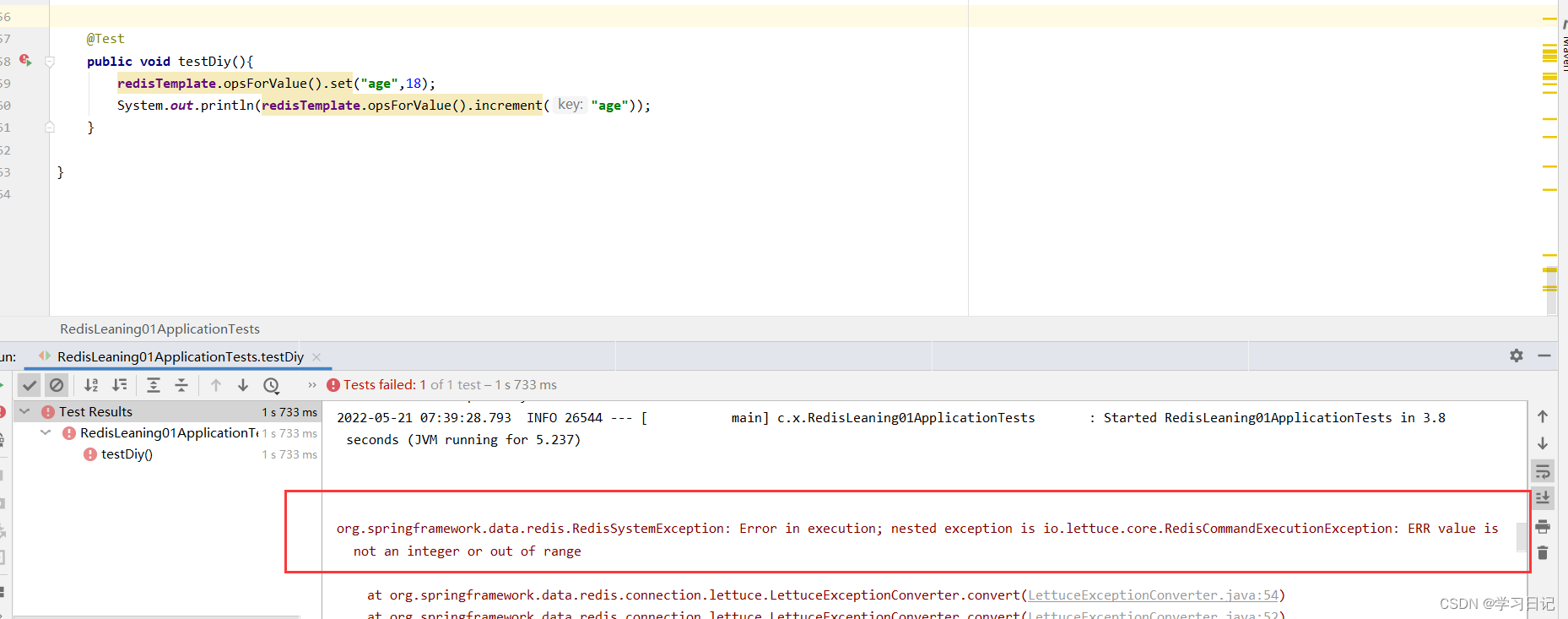Click 'not an integer or out of range' text
Screen dimensions: 1568x619
pos(467,551)
